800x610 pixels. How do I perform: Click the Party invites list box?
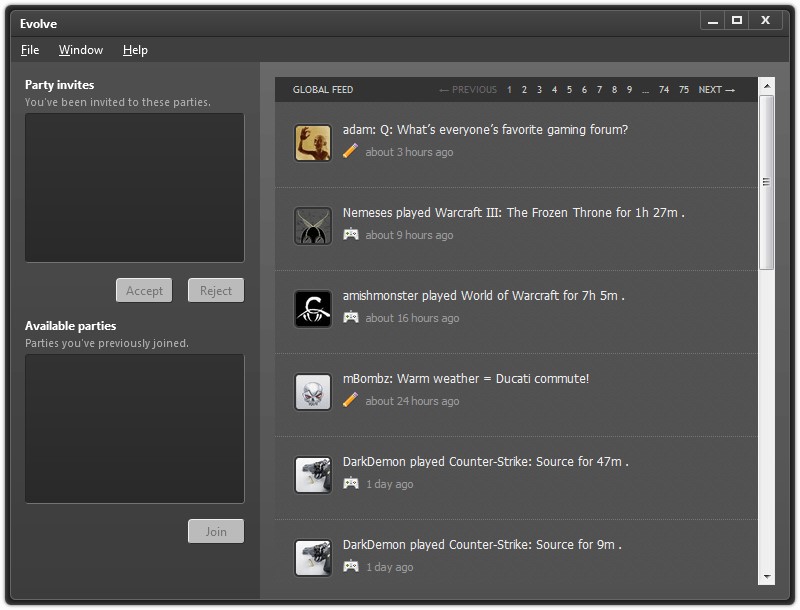tap(135, 188)
